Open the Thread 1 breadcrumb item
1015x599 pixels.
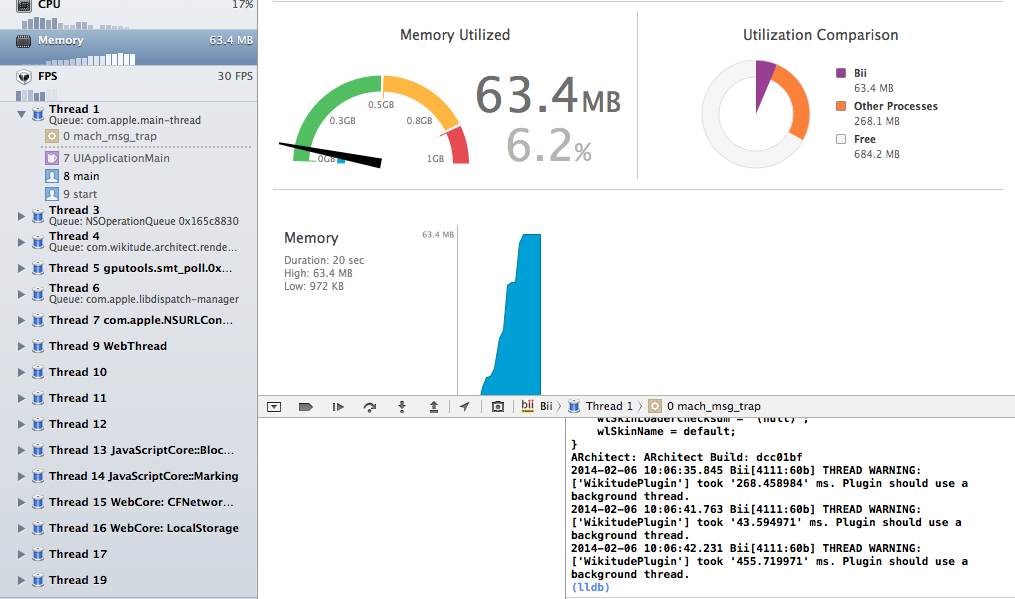(x=601, y=406)
